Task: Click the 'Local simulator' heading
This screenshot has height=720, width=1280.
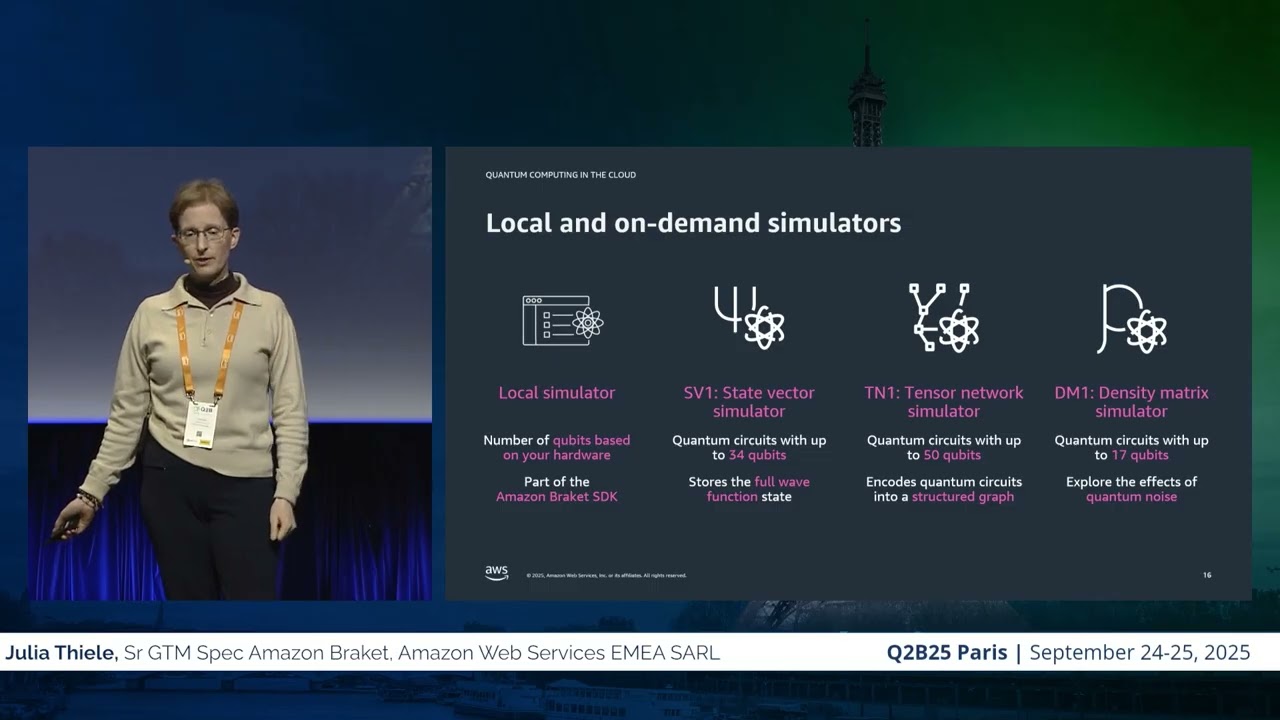Action: [557, 393]
